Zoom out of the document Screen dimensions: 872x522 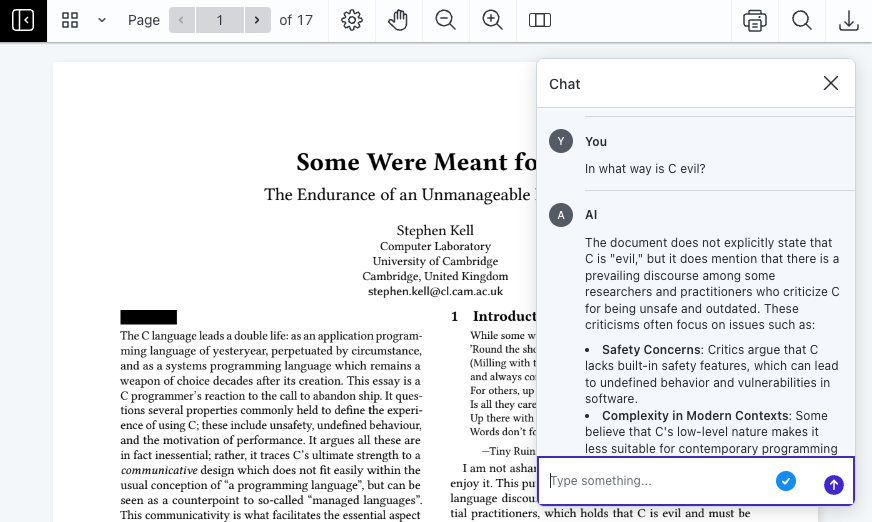pyautogui.click(x=445, y=21)
